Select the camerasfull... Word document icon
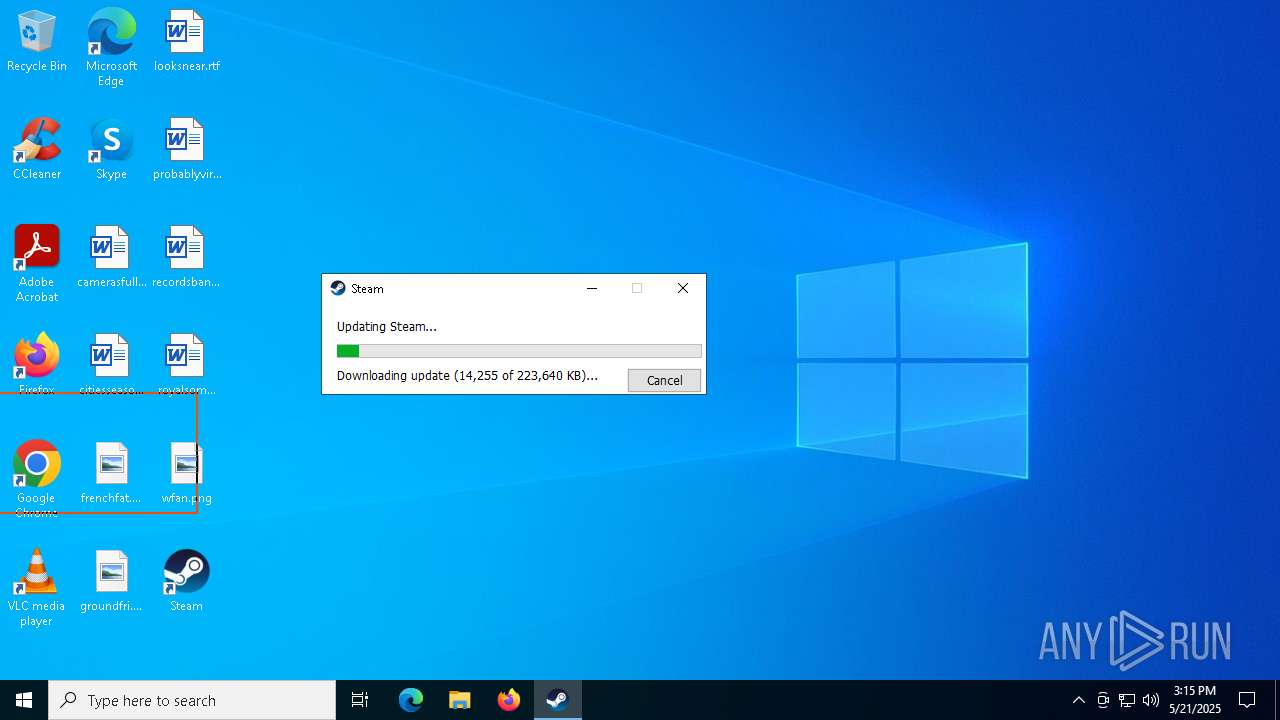The height and width of the screenshot is (720, 1280). click(x=111, y=258)
